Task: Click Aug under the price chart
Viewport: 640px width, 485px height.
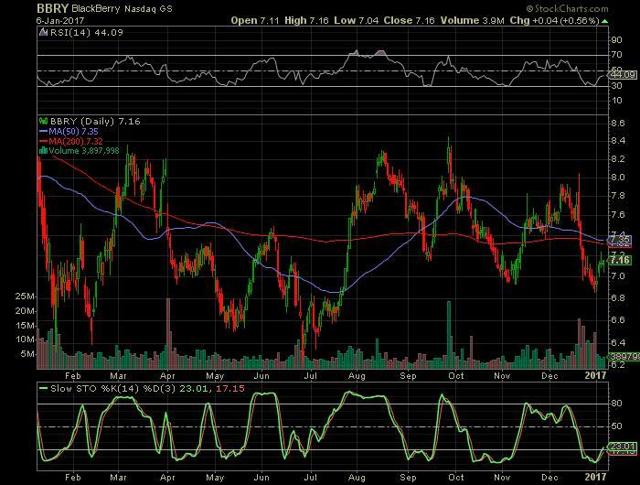Action: click(x=357, y=376)
